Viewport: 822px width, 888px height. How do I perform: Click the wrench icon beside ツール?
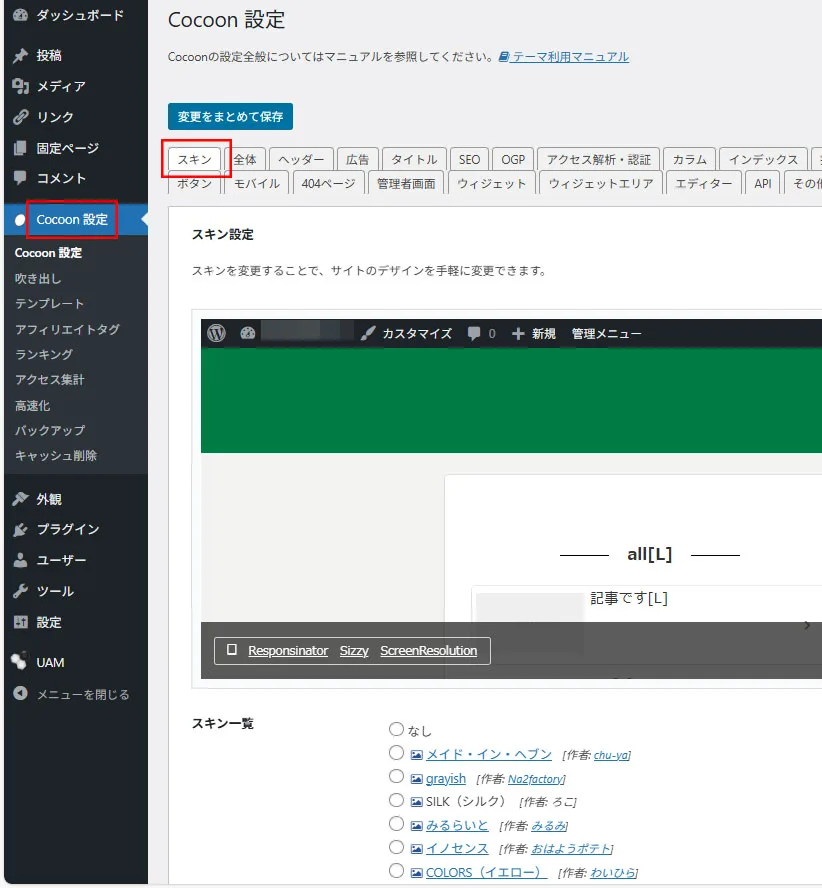[x=21, y=592]
